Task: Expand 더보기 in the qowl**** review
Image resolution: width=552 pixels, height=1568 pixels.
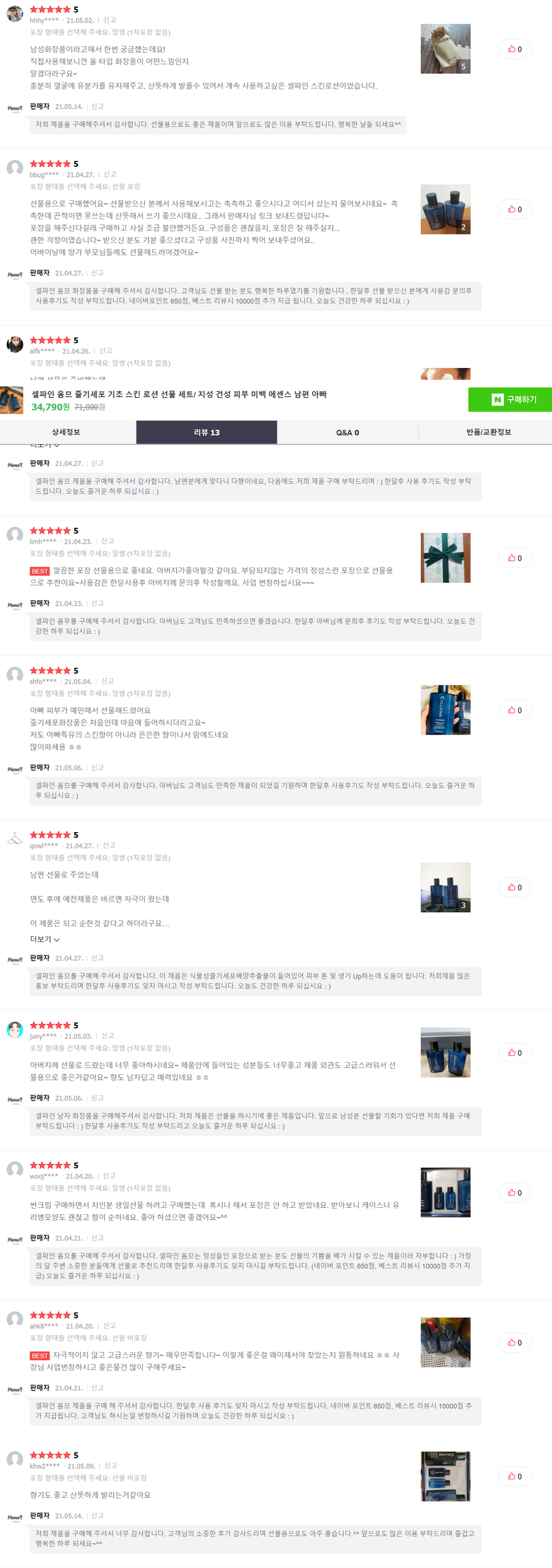Action: point(45,940)
